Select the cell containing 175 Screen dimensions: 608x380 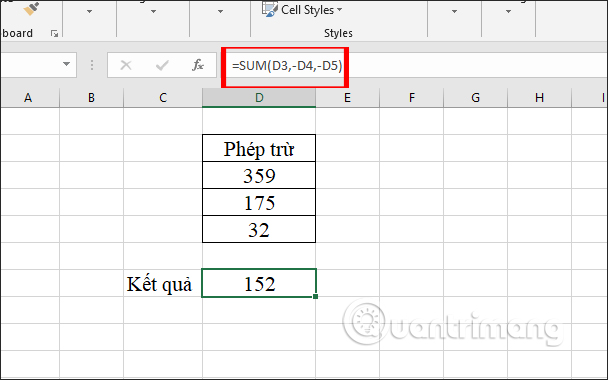coord(259,202)
